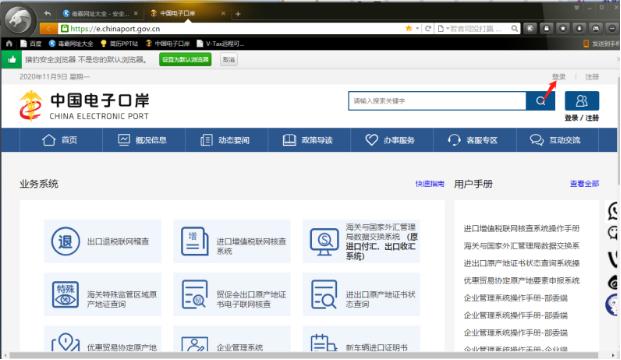Viewport: 621px width, 360px height.
Task: Open the search engine selector dropdown
Action: pos(444,29)
